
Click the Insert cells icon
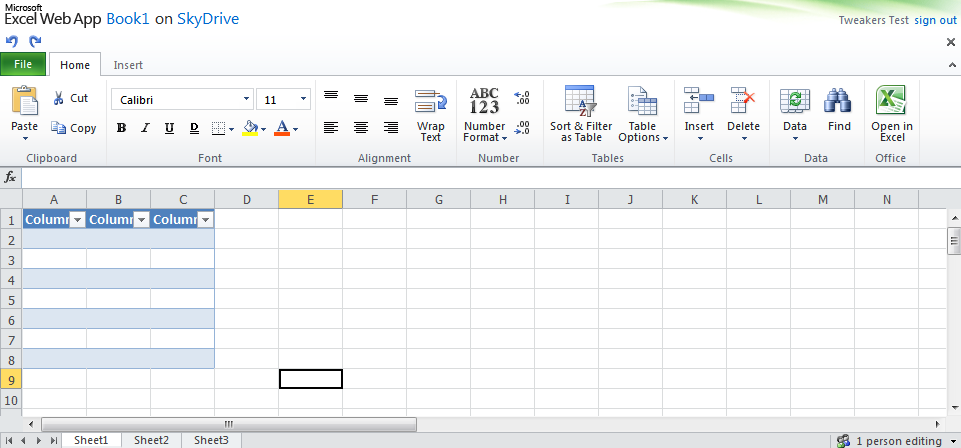(699, 101)
